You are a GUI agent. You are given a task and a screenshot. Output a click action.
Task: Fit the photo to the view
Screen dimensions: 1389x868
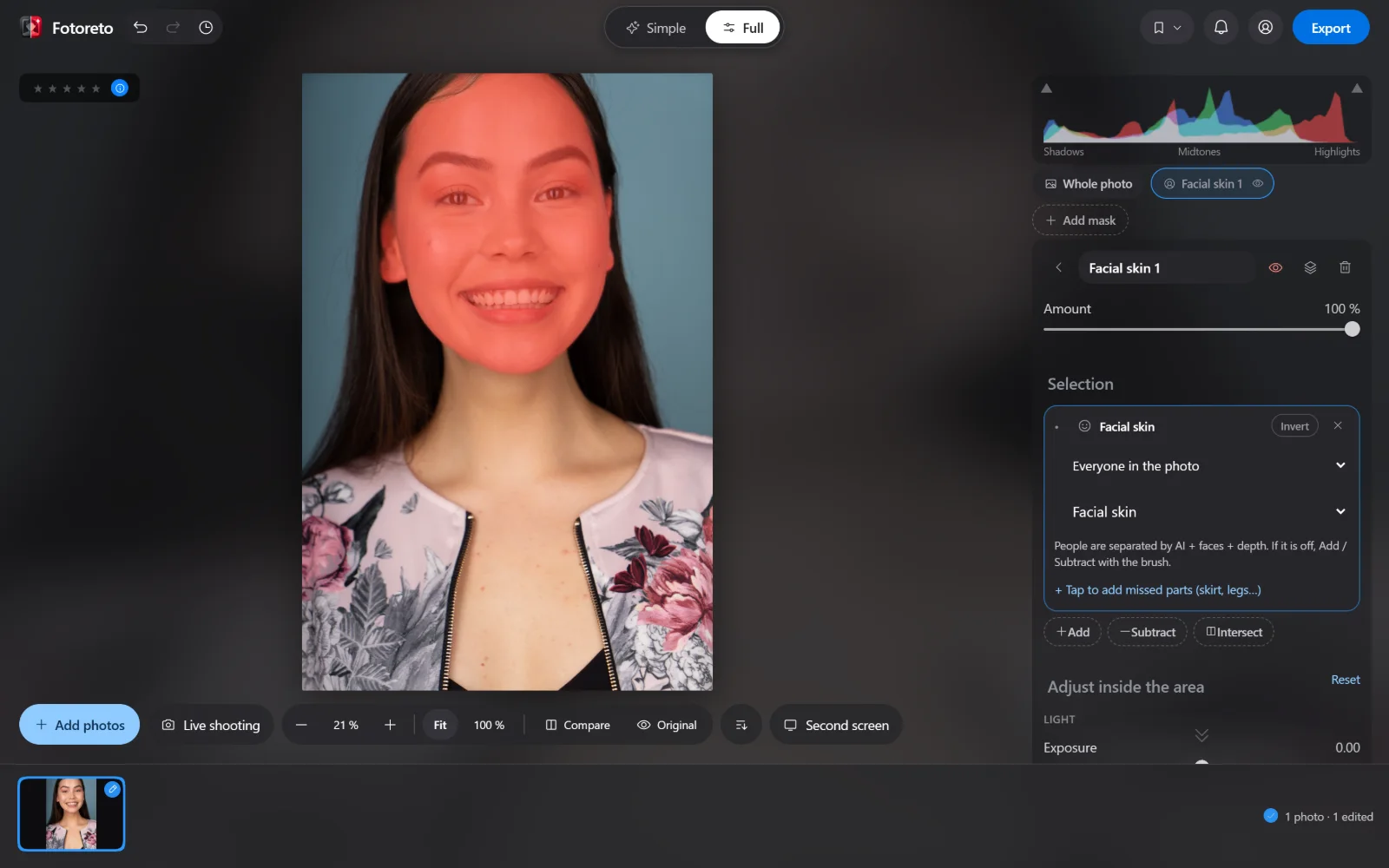tap(440, 725)
